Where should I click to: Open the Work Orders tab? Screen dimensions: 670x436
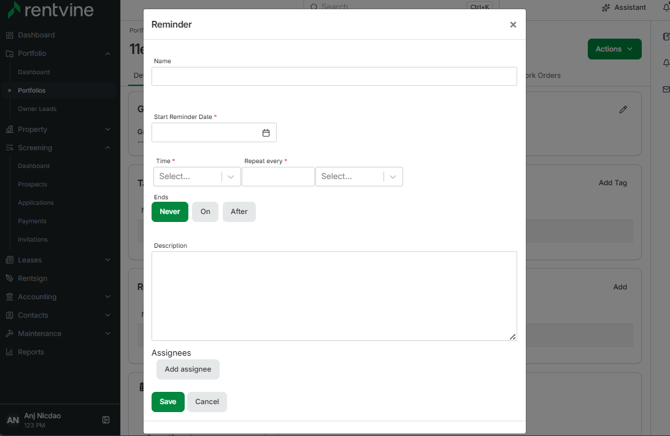point(543,76)
